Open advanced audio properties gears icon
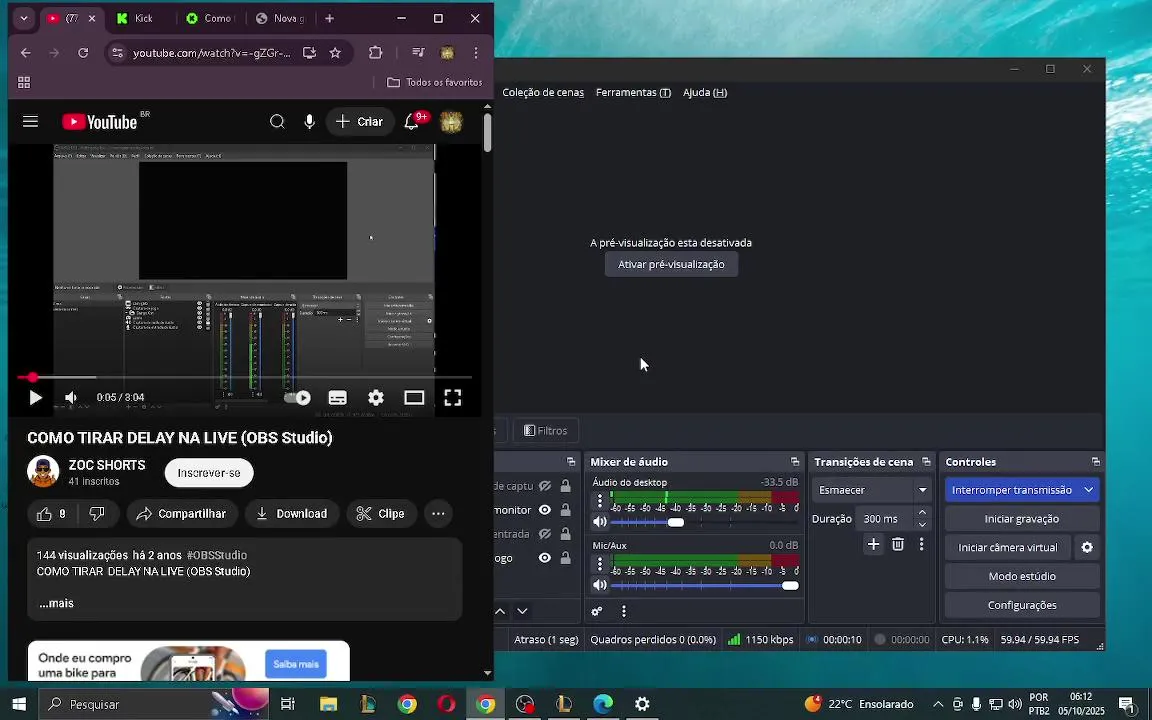The height and width of the screenshot is (720, 1152). coord(597,611)
